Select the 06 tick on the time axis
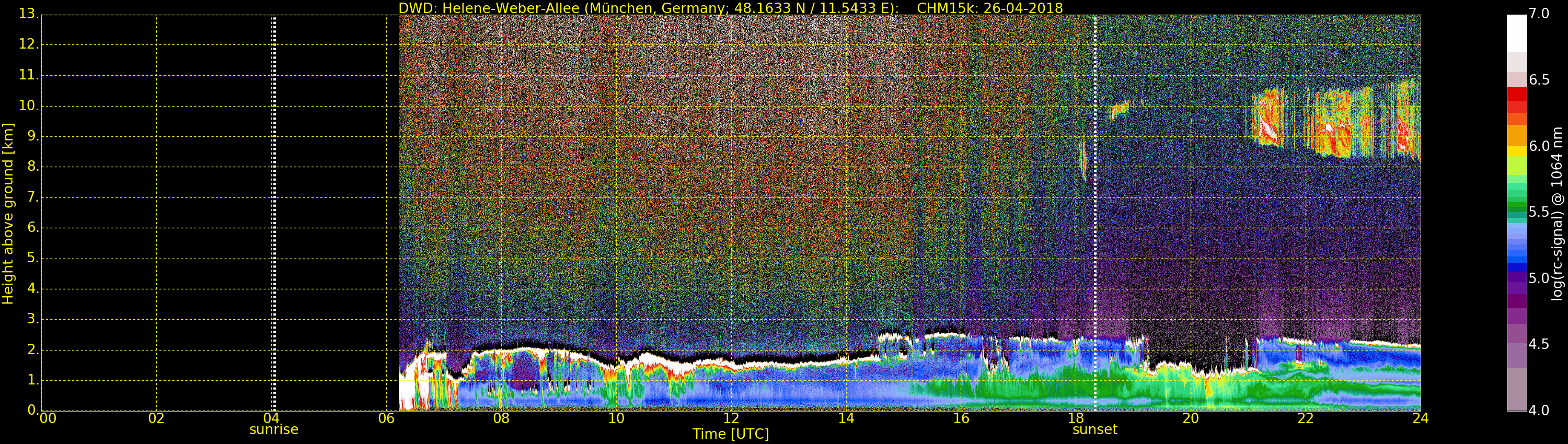The width and height of the screenshot is (1568, 444). coord(387,418)
